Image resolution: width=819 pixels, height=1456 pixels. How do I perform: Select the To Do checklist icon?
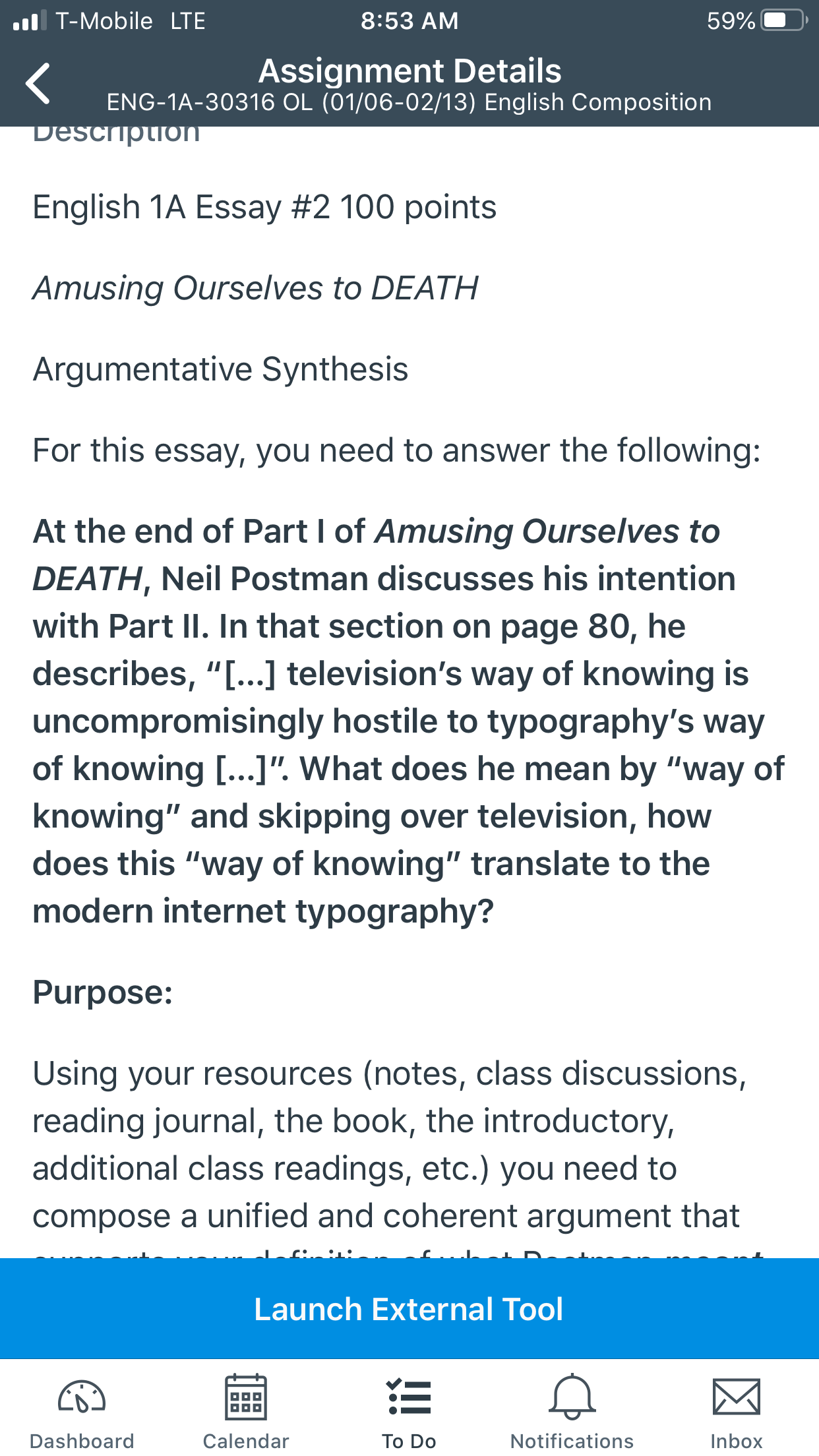(x=409, y=1397)
